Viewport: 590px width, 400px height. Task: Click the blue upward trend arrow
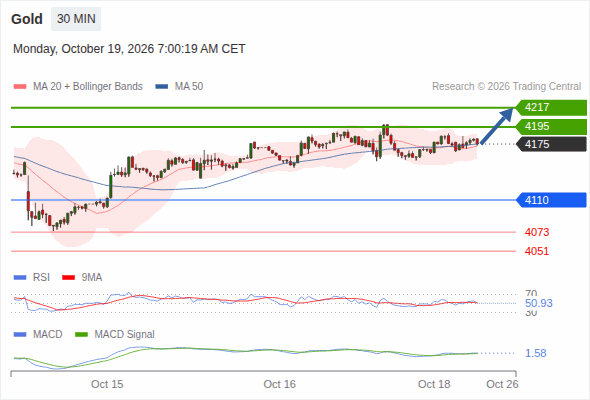tap(497, 126)
